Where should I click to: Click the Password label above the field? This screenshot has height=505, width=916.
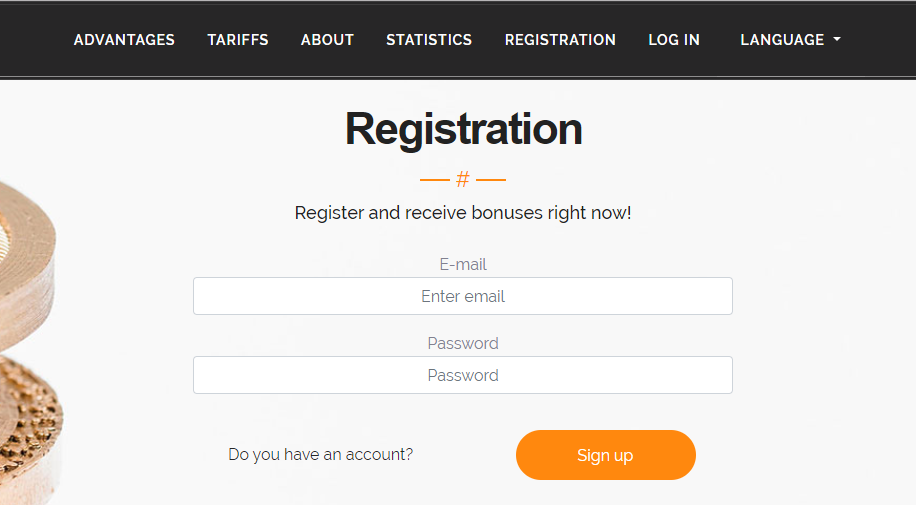point(463,343)
